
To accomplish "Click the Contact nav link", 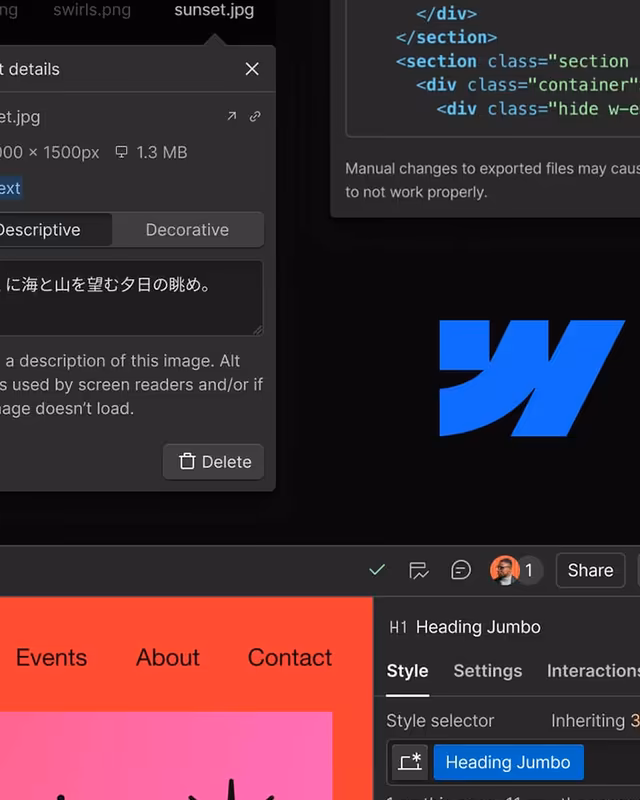I will coord(290,657).
